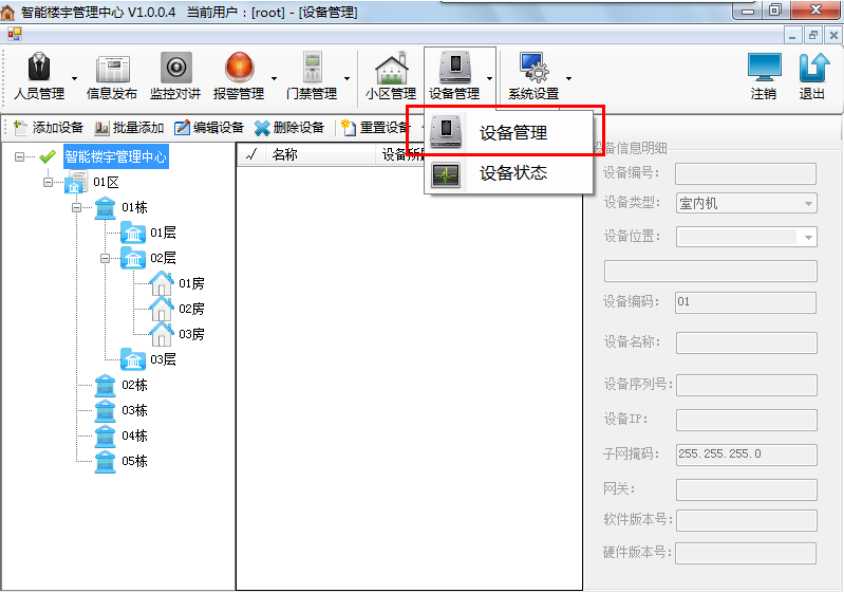Select 03房 in the tree
844x592 pixels.
click(191, 334)
